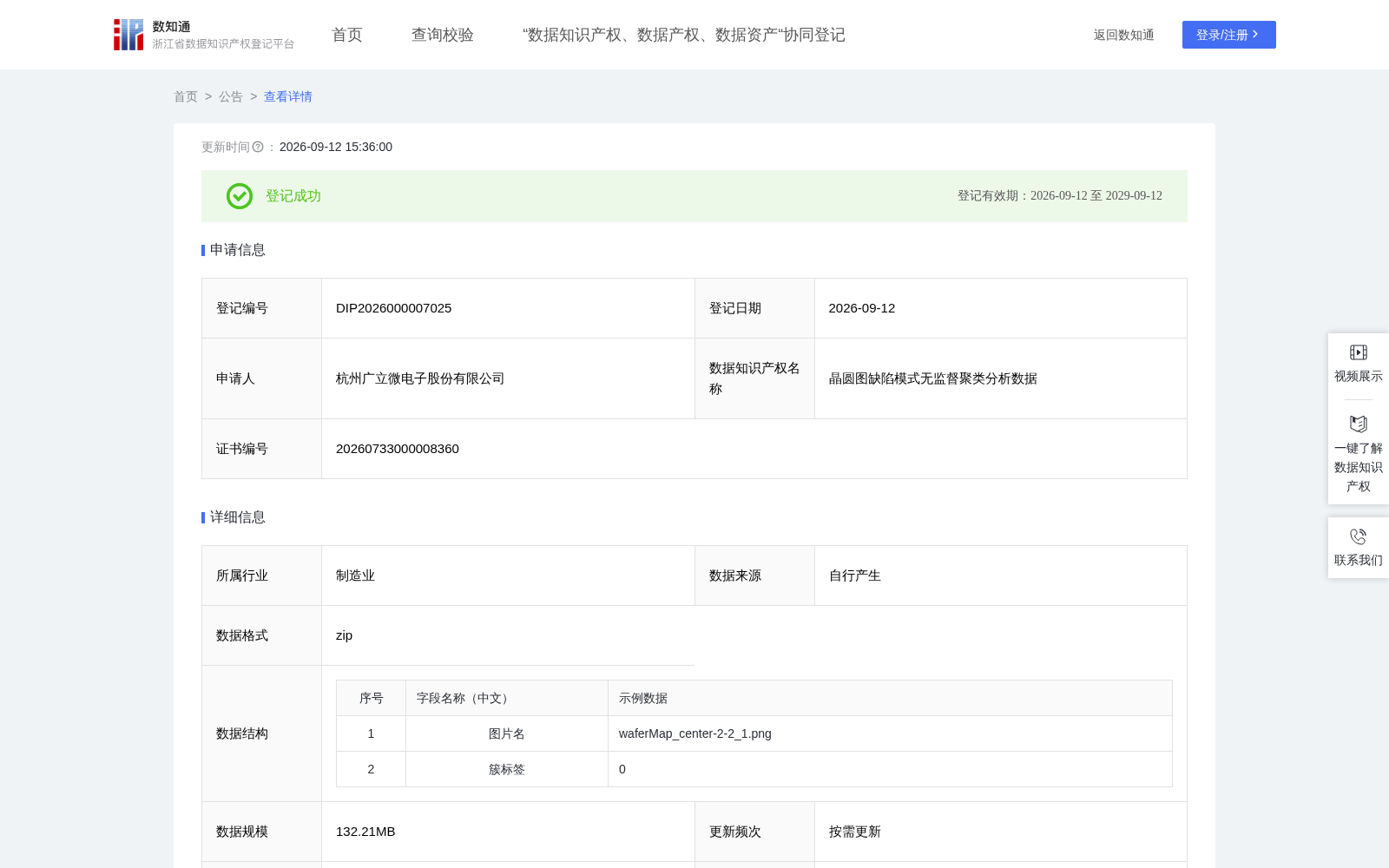Click the 联系我们 phone icon
The height and width of the screenshot is (868, 1389).
(x=1359, y=536)
